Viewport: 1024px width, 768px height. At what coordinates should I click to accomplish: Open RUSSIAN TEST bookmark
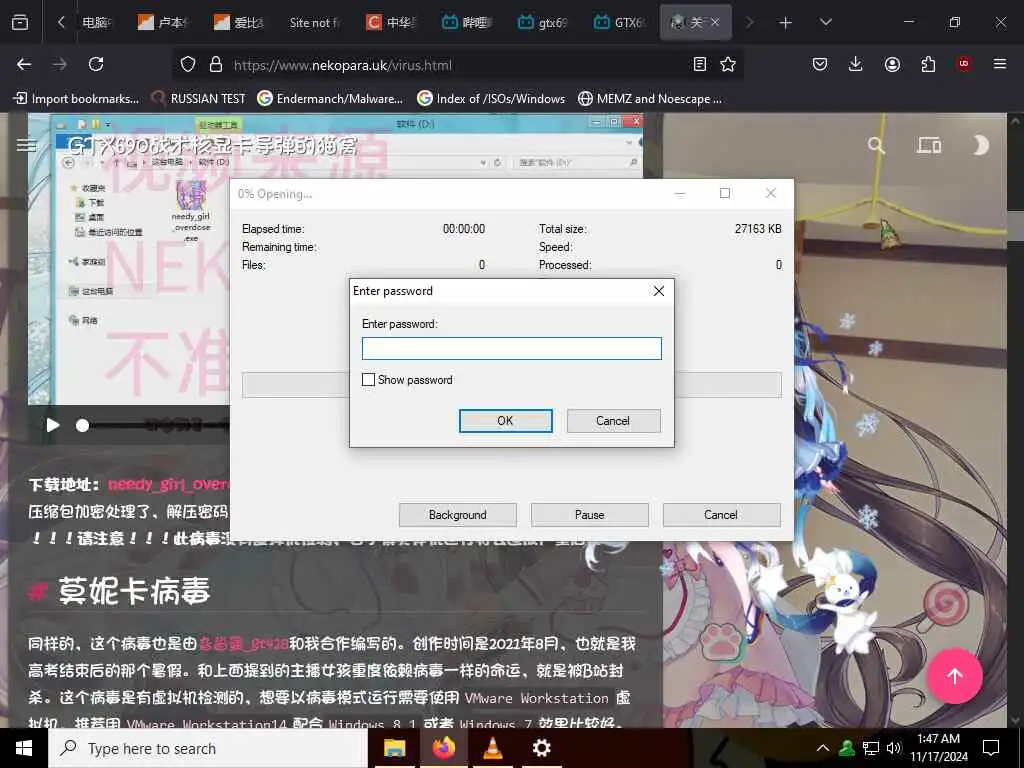199,99
